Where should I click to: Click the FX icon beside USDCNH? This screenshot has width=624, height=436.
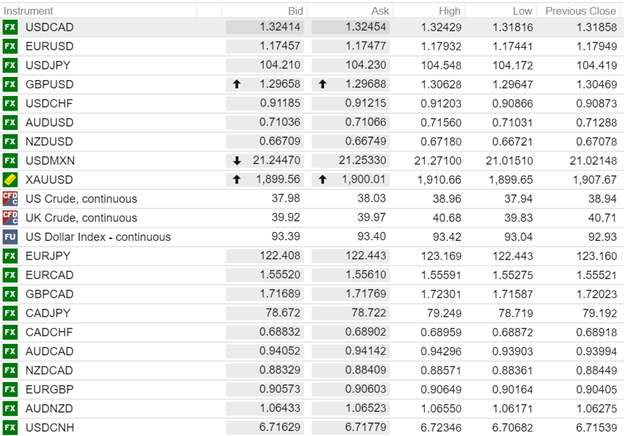click(10, 427)
